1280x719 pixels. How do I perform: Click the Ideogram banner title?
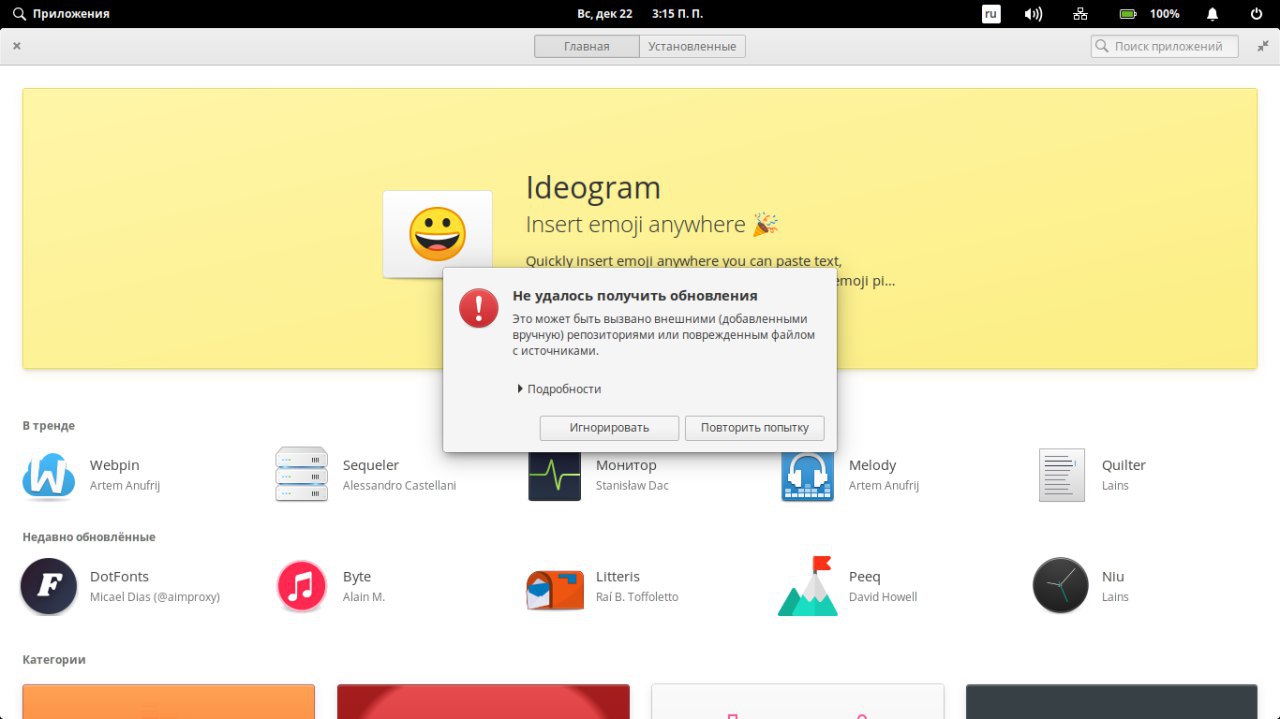click(x=593, y=188)
